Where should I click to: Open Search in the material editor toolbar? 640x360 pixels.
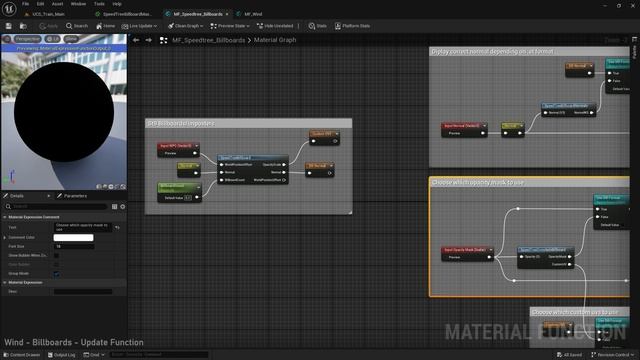click(x=77, y=26)
